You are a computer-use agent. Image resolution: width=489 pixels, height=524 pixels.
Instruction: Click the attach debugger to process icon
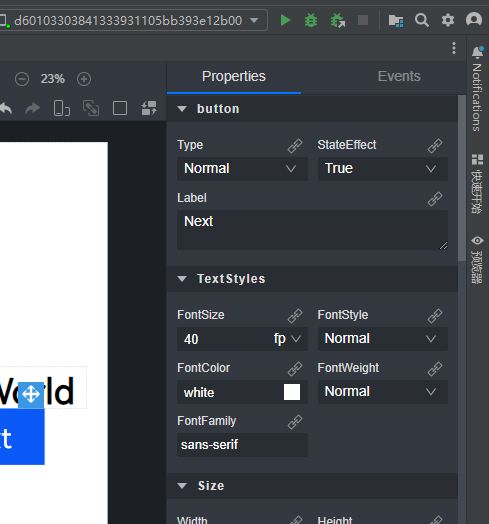(338, 20)
